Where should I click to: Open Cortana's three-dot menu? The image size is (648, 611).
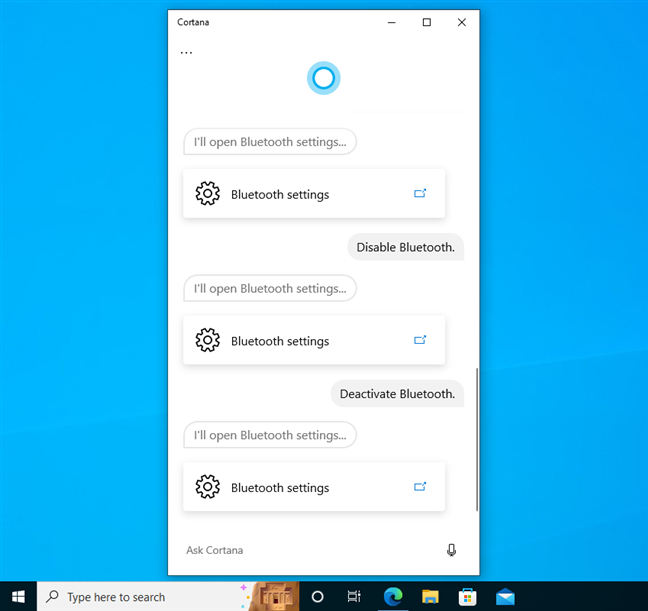tap(186, 53)
